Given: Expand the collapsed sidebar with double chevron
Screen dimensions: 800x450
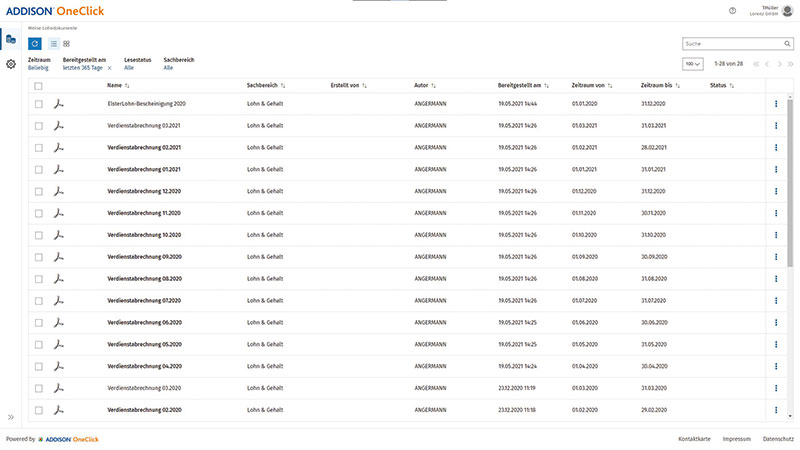Looking at the screenshot, I should (x=11, y=417).
